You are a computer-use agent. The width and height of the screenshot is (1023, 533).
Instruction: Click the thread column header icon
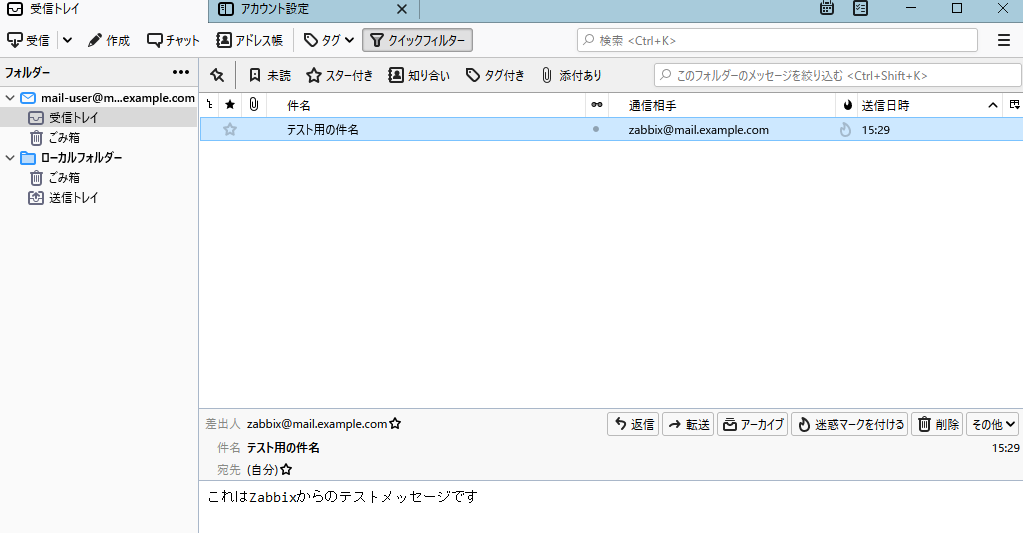pos(210,105)
